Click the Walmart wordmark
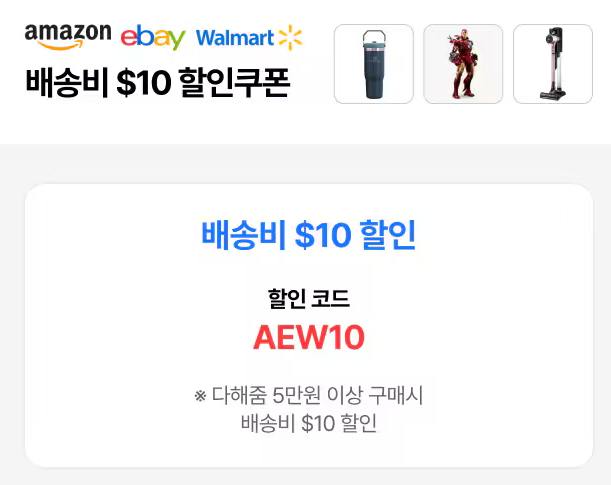611x485 pixels. [x=235, y=38]
